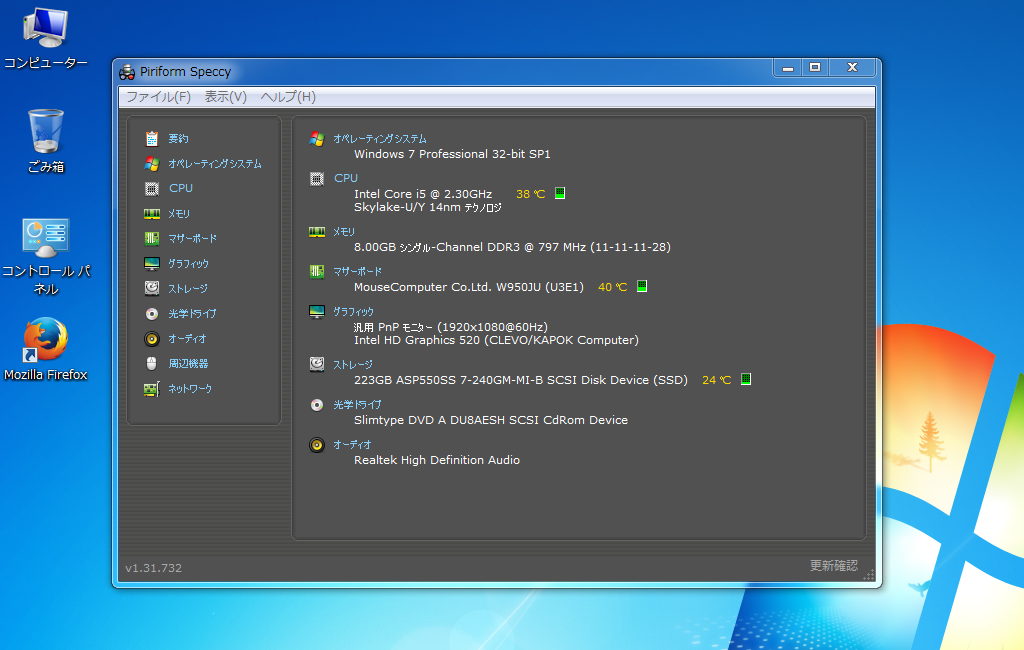Select the オーディオ speaker icon in sidebar

pos(152,338)
